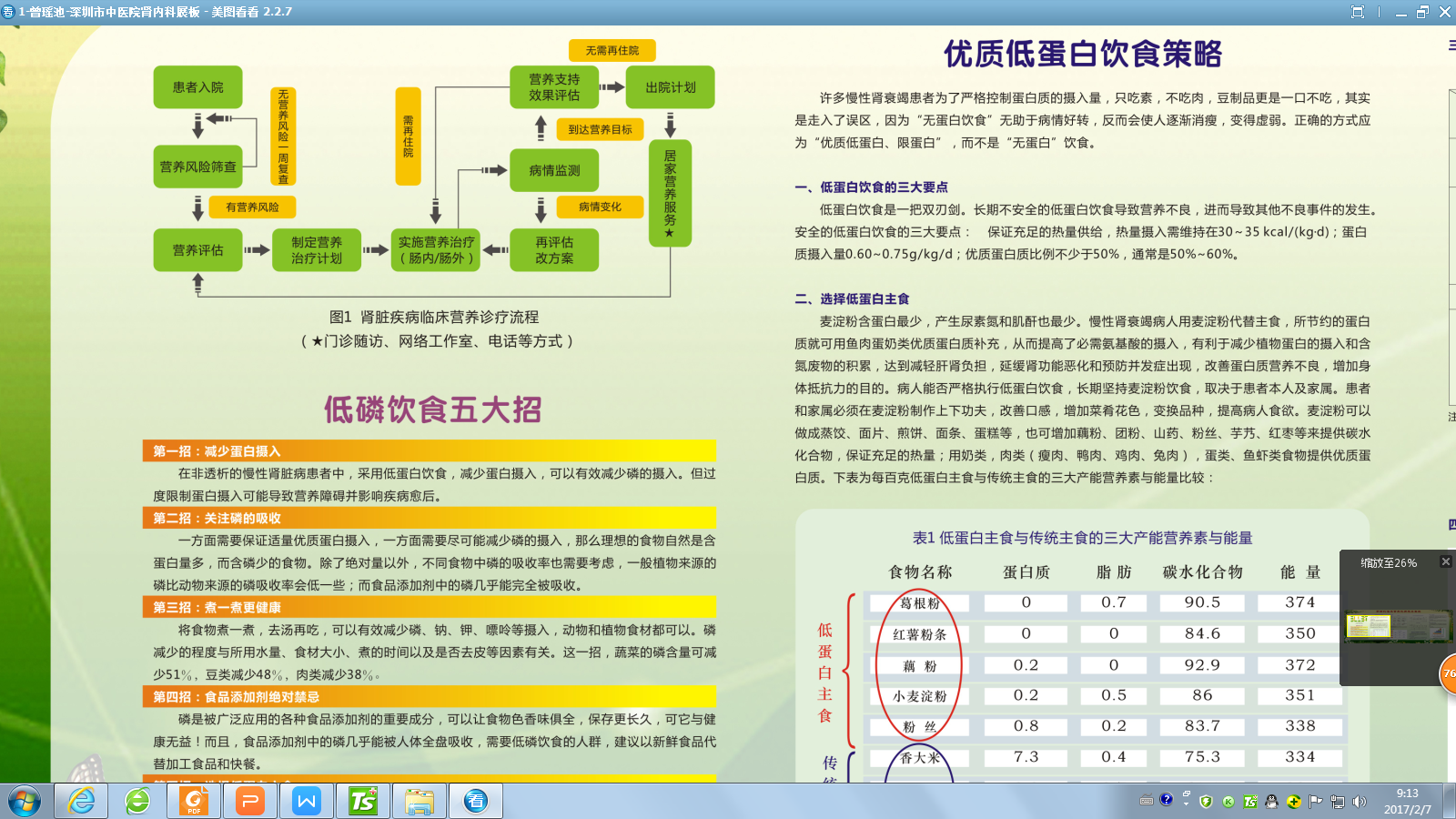Click the 营养支持效果评估 flowchart box
This screenshot has height=819, width=1456.
point(554,87)
